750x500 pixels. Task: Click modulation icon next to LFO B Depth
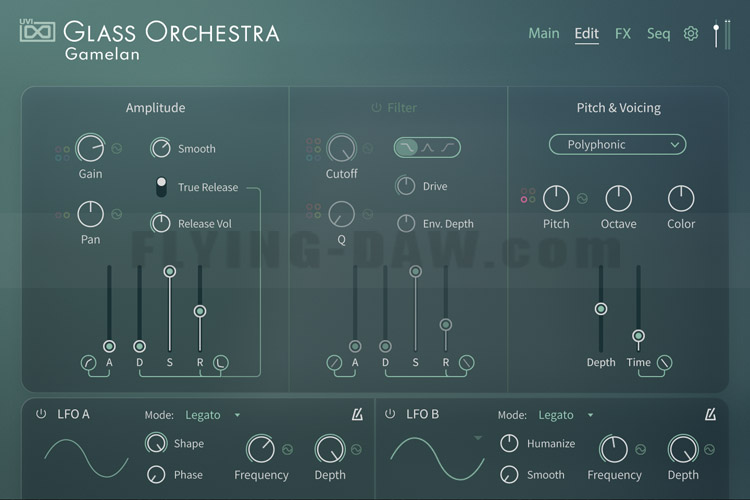point(709,449)
